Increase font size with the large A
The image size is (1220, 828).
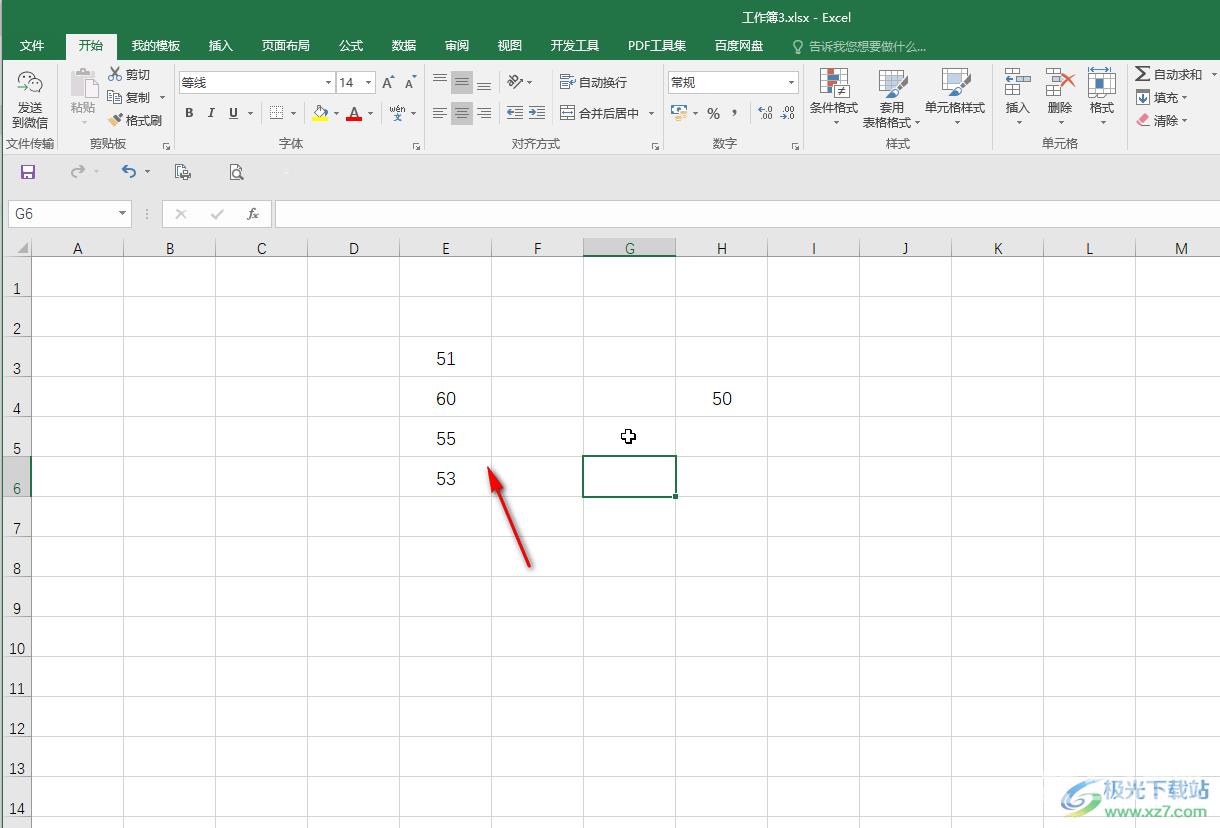click(388, 83)
